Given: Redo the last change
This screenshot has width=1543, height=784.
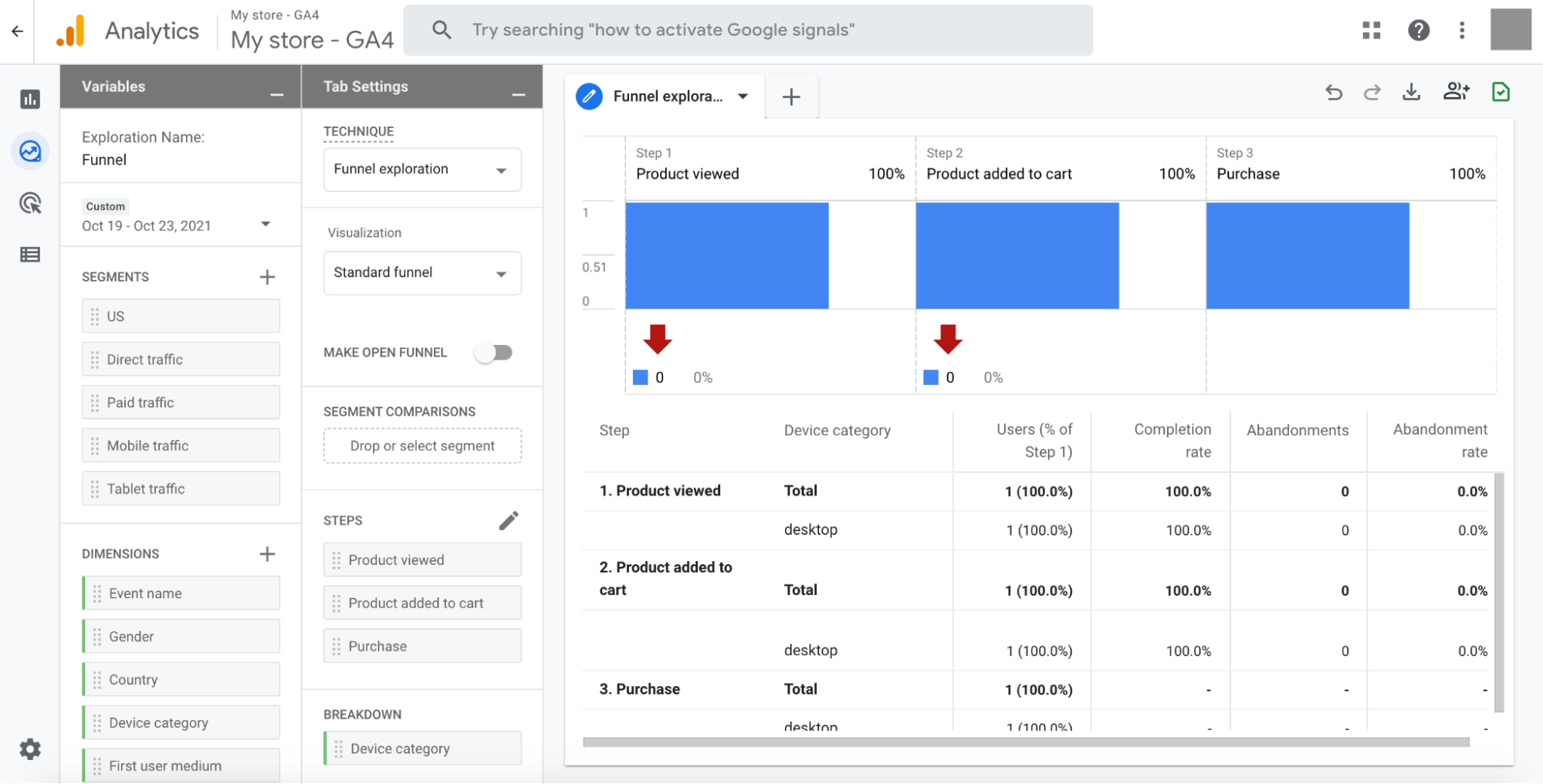Looking at the screenshot, I should [1373, 92].
